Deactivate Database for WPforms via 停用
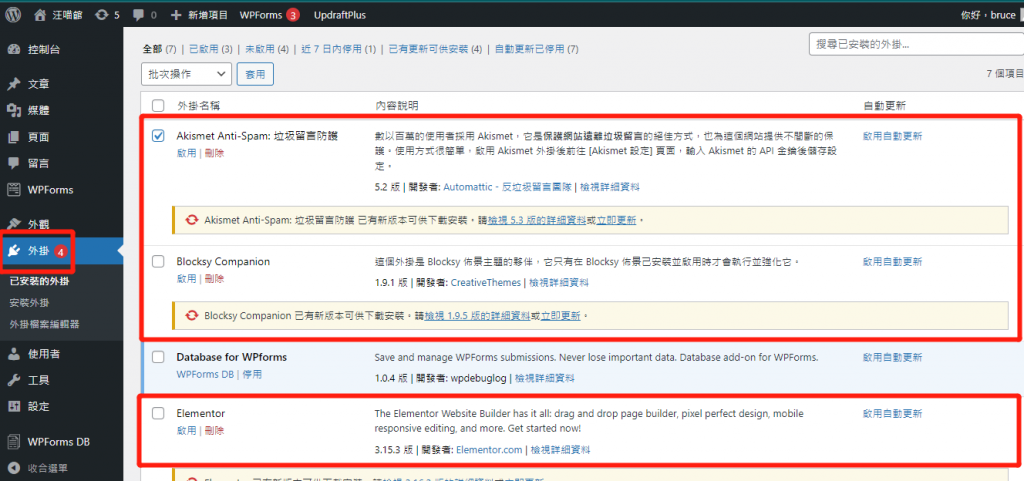The height and width of the screenshot is (481, 1024). (x=252, y=375)
